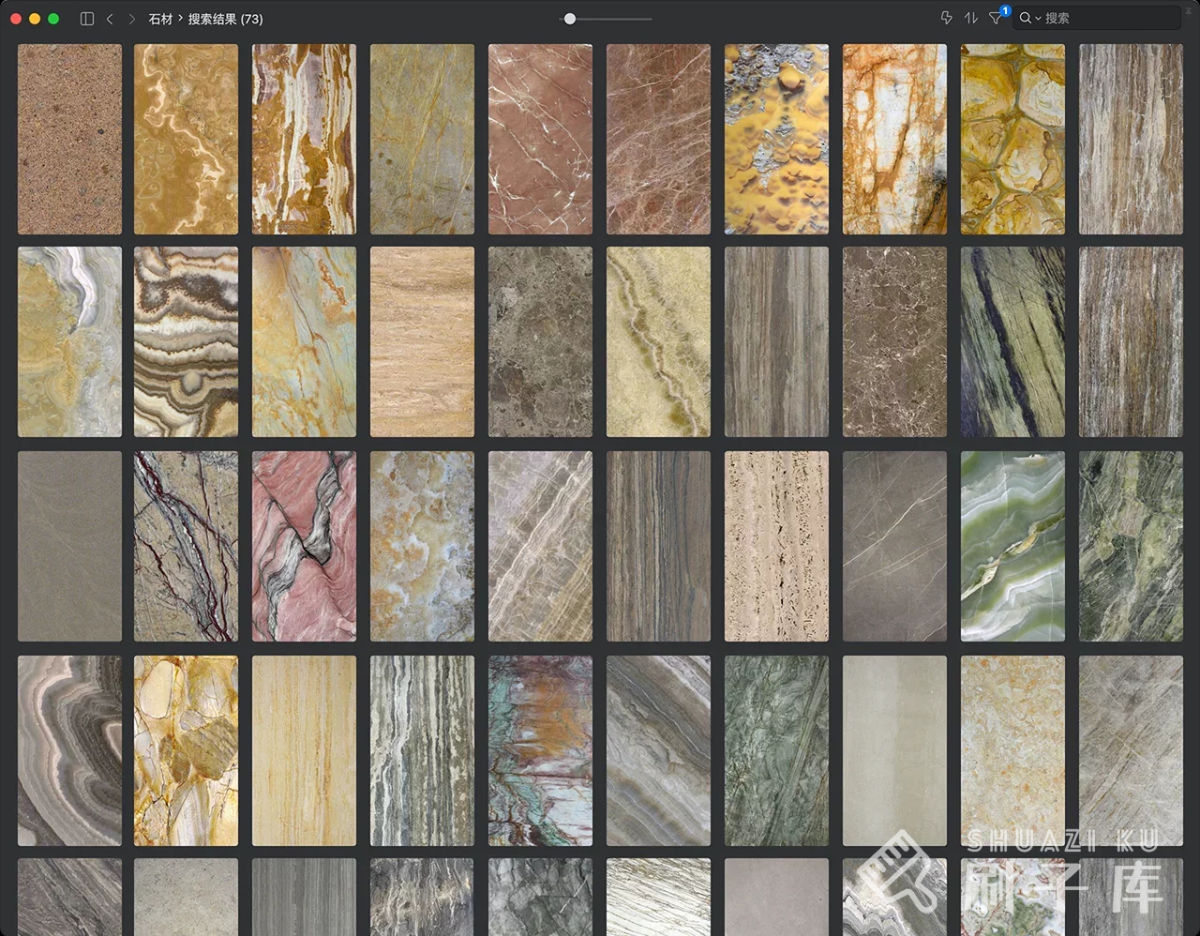Select teal and rust-orange marble thumbnail
This screenshot has width=1200, height=936.
[540, 750]
